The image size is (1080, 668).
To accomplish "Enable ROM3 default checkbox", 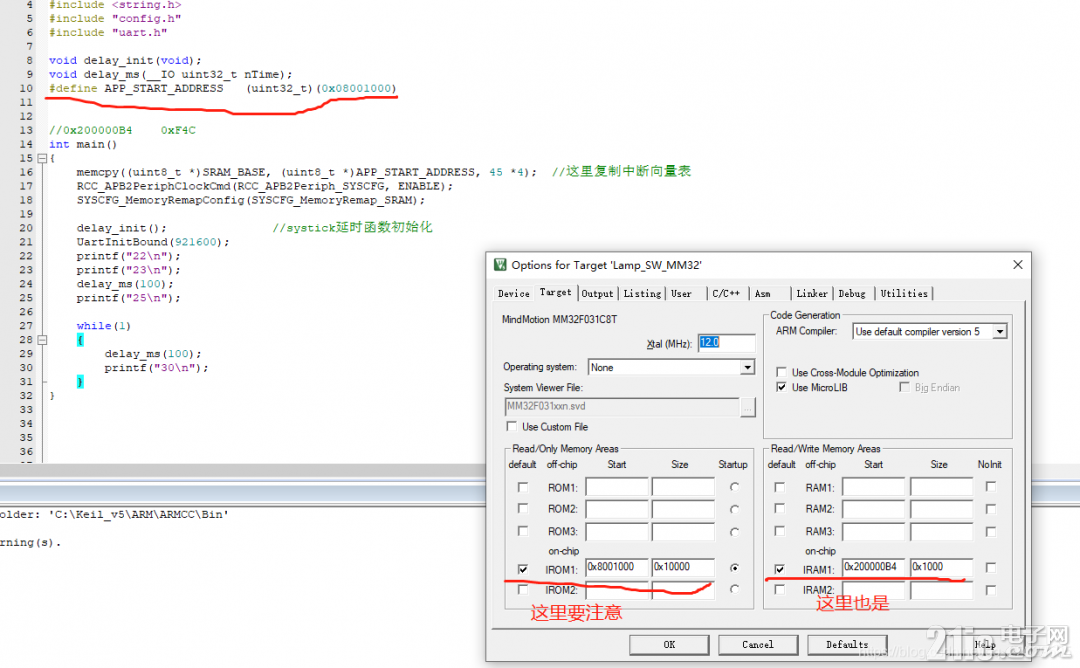I will [523, 531].
